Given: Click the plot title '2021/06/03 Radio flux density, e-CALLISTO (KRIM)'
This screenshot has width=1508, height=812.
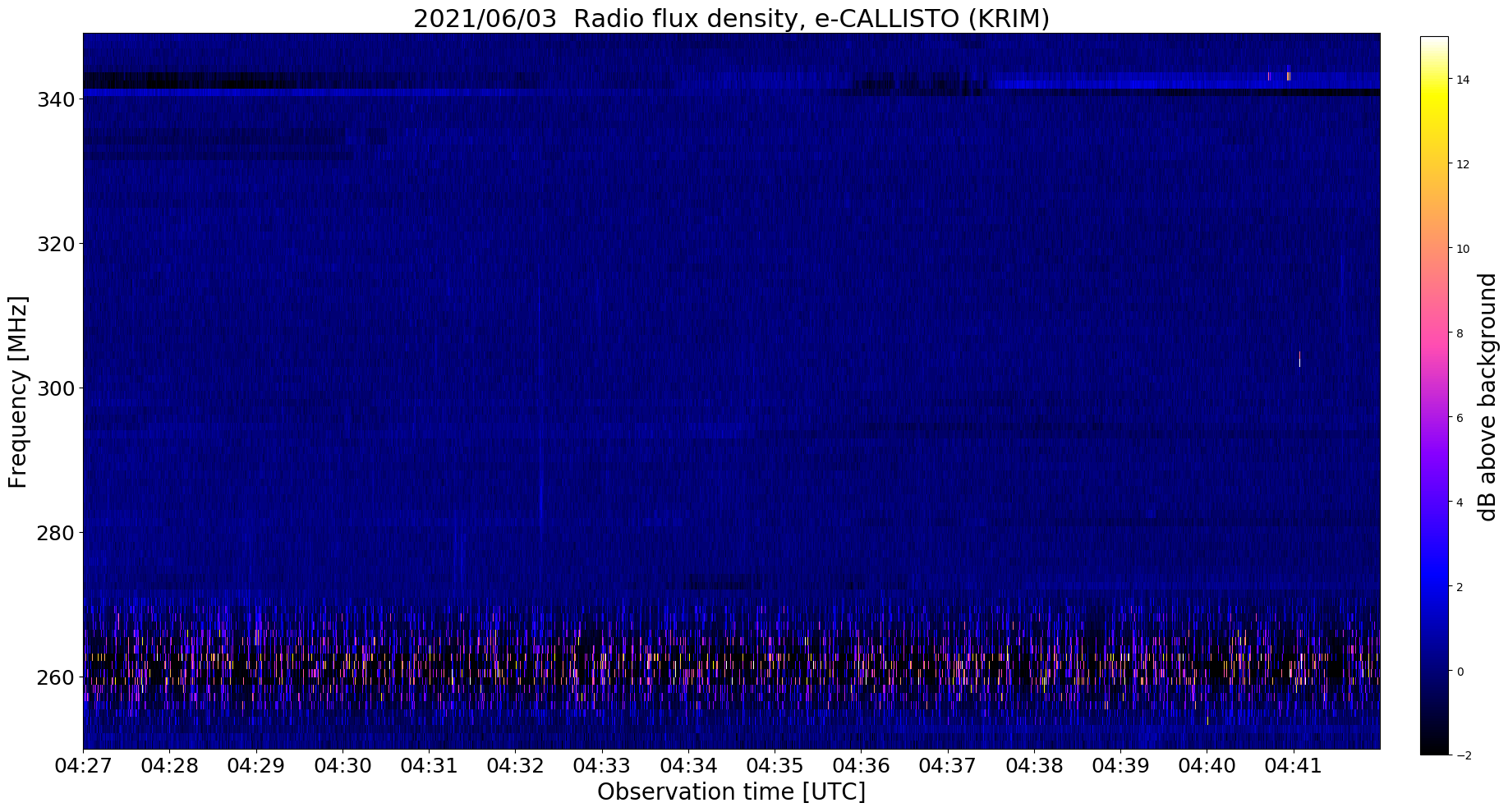Looking at the screenshot, I should (731, 18).
